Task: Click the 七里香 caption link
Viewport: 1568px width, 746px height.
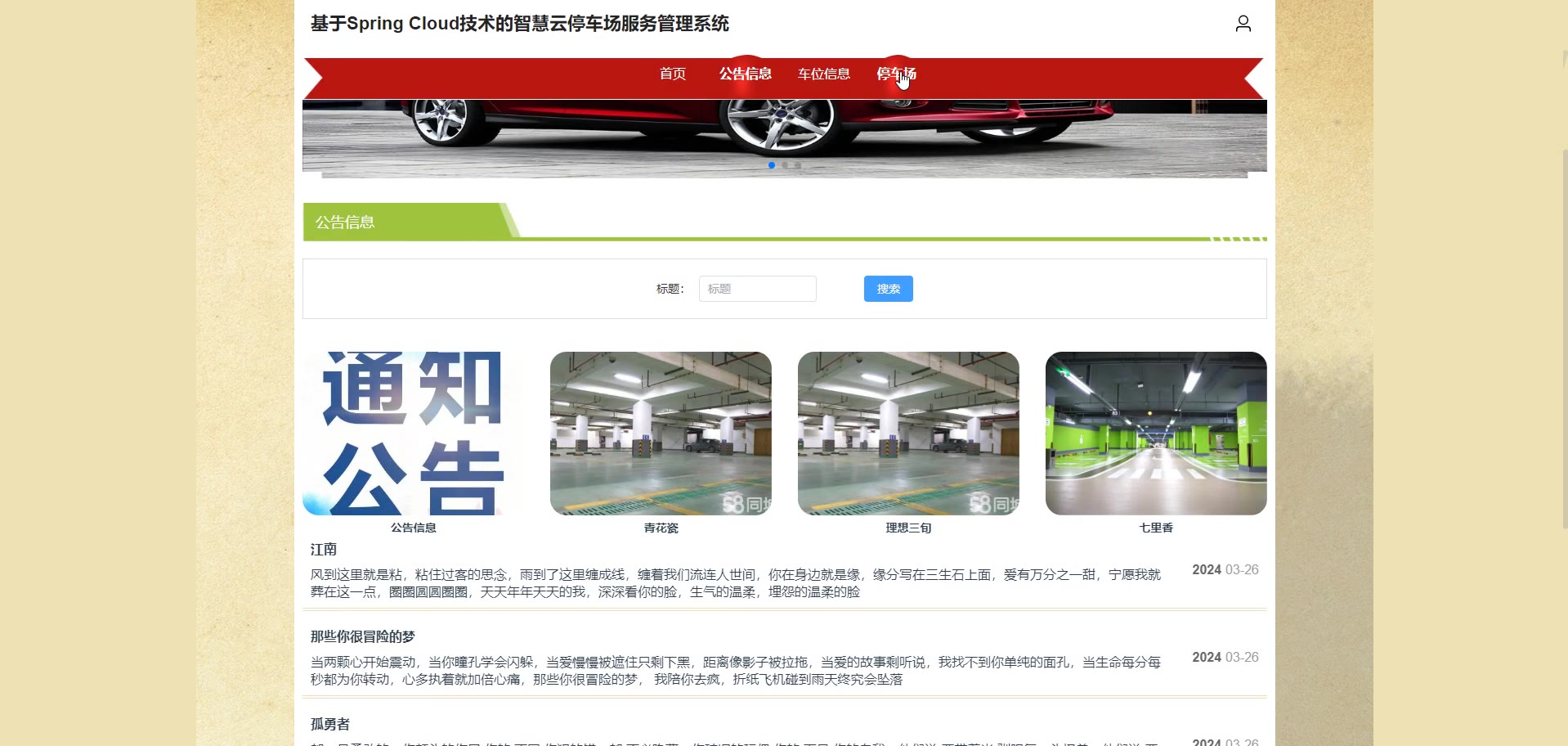Action: coord(1156,528)
